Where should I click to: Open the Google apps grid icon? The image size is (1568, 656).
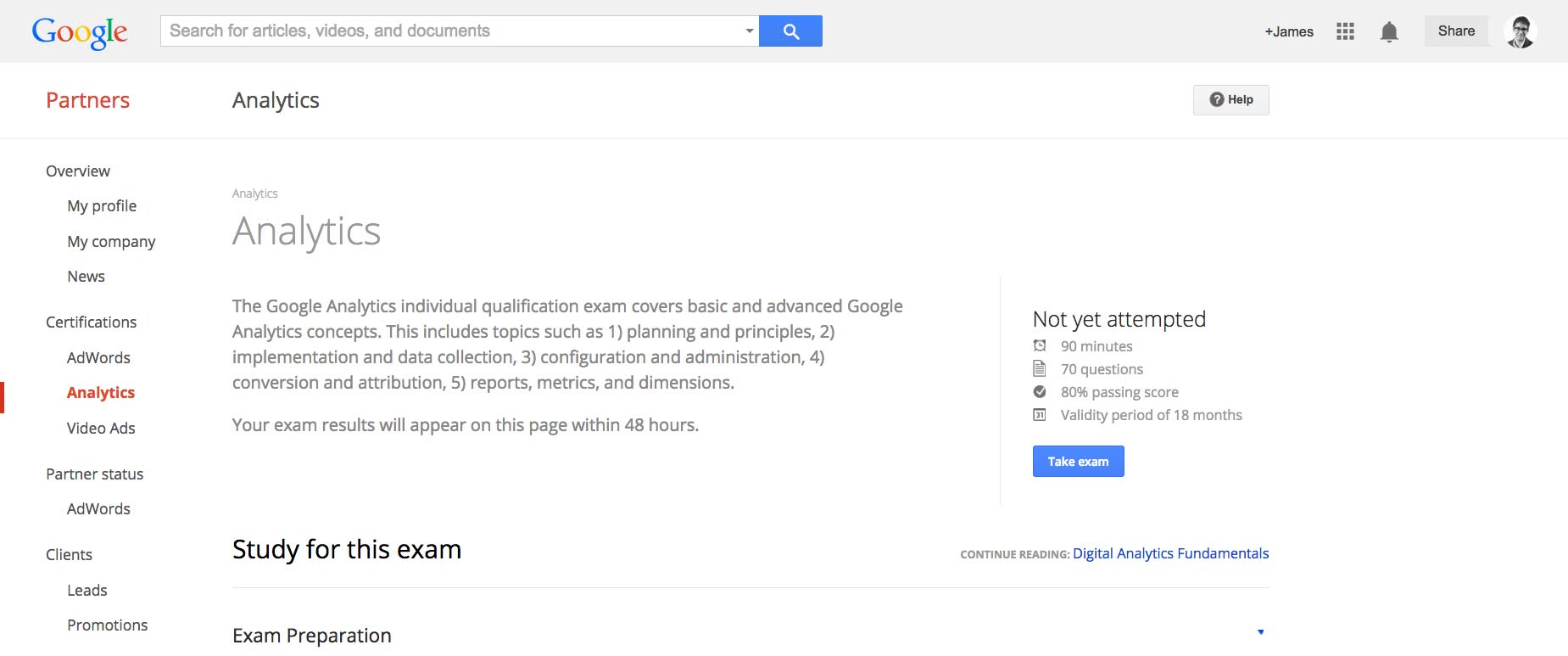click(x=1345, y=31)
